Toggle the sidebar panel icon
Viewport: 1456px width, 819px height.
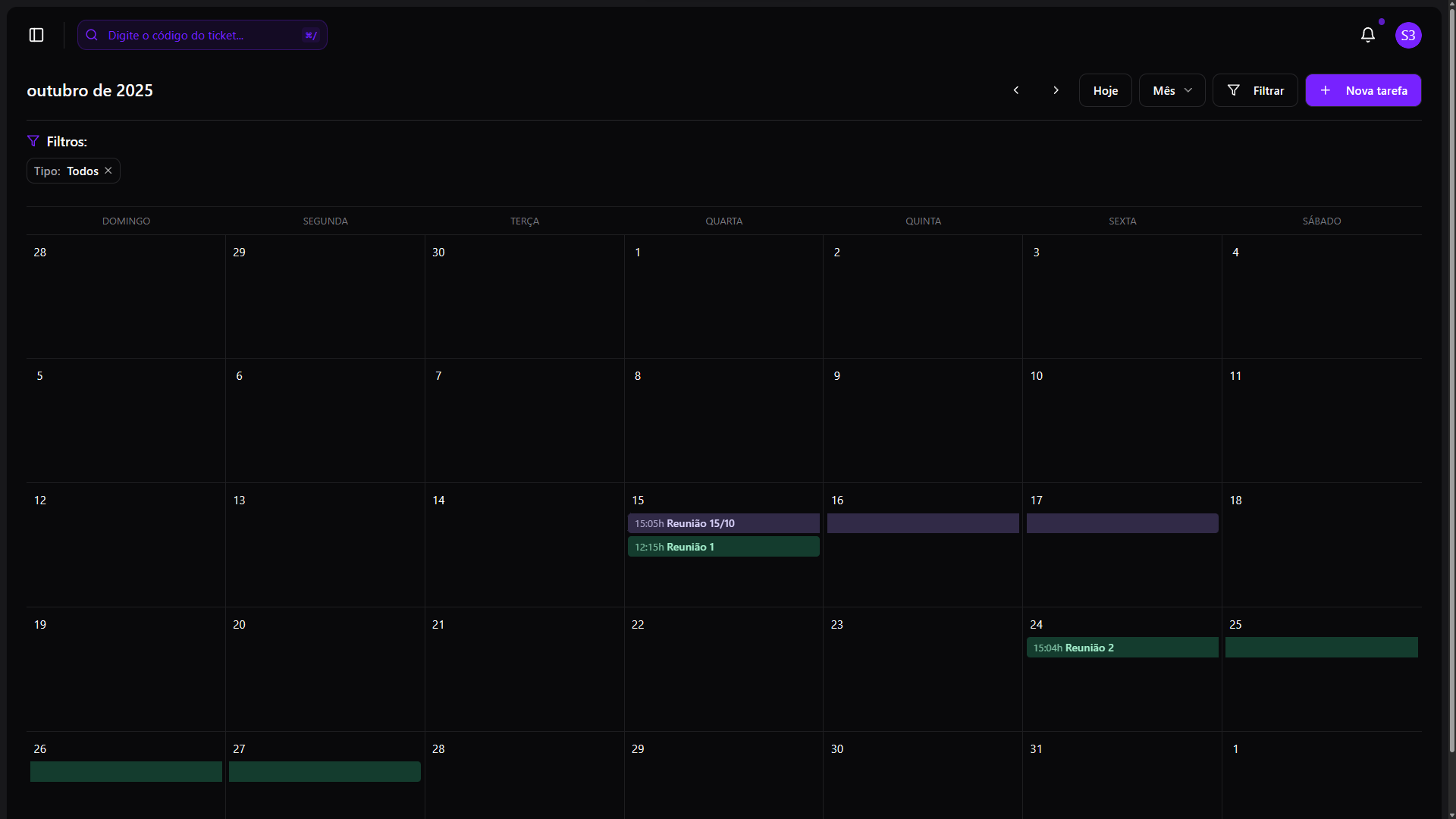coord(36,35)
